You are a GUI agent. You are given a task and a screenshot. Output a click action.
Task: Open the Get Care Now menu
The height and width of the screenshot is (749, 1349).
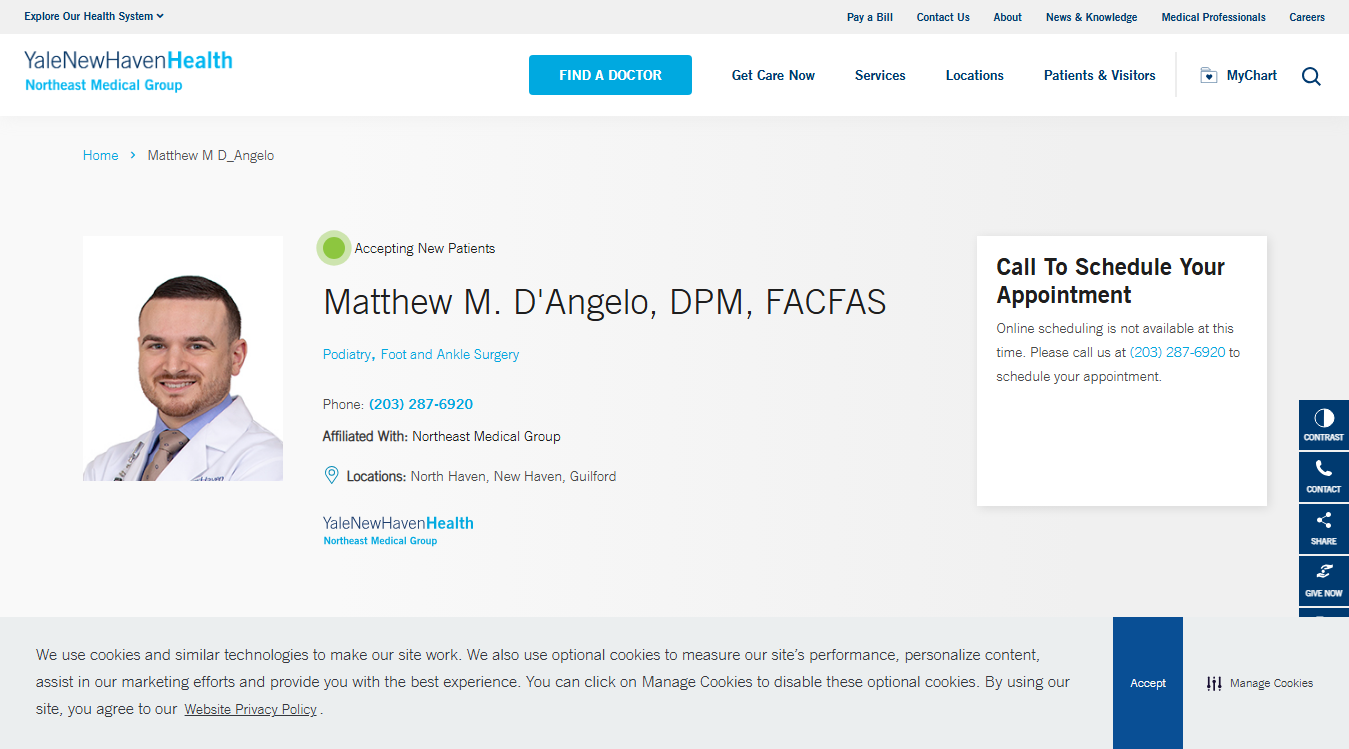click(773, 75)
